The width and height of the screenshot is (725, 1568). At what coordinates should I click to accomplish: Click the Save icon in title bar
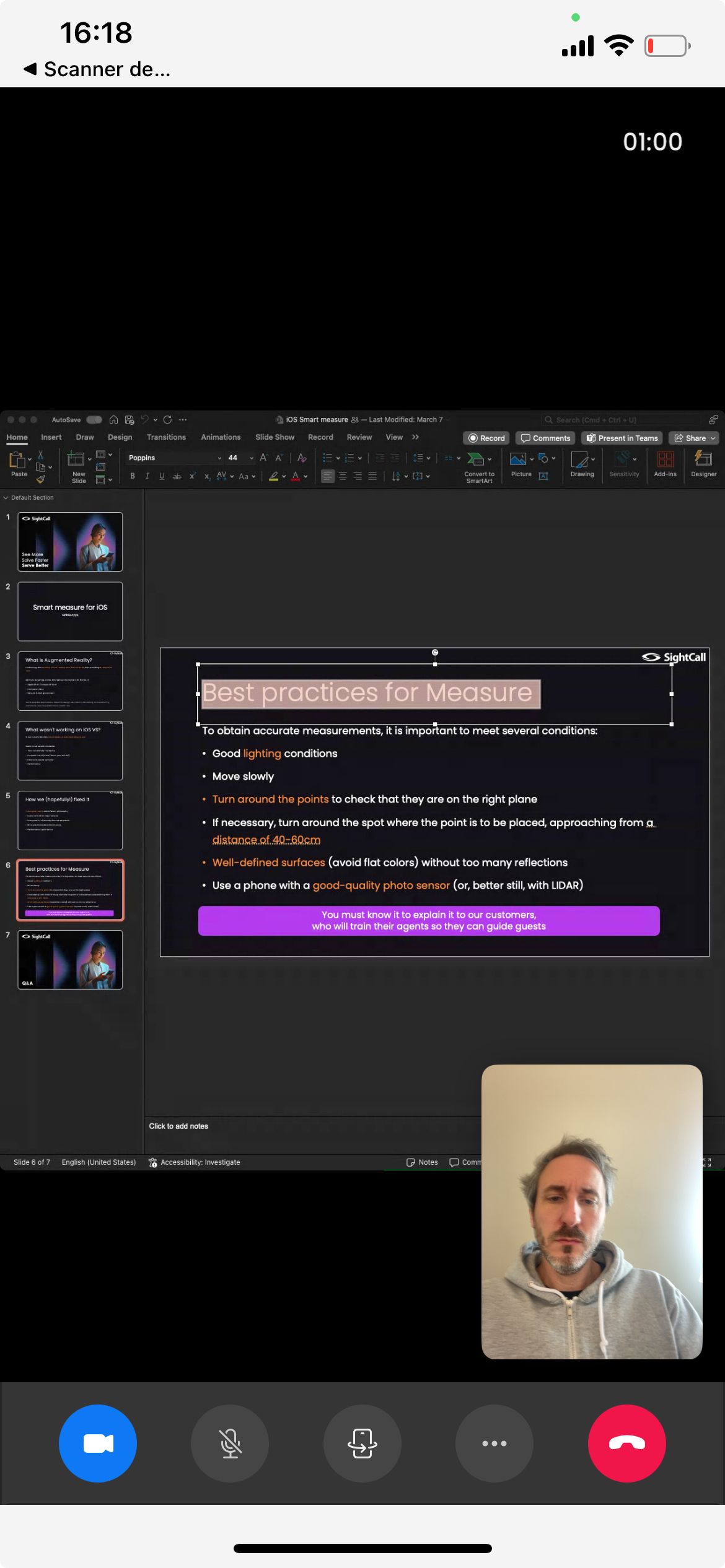(129, 419)
